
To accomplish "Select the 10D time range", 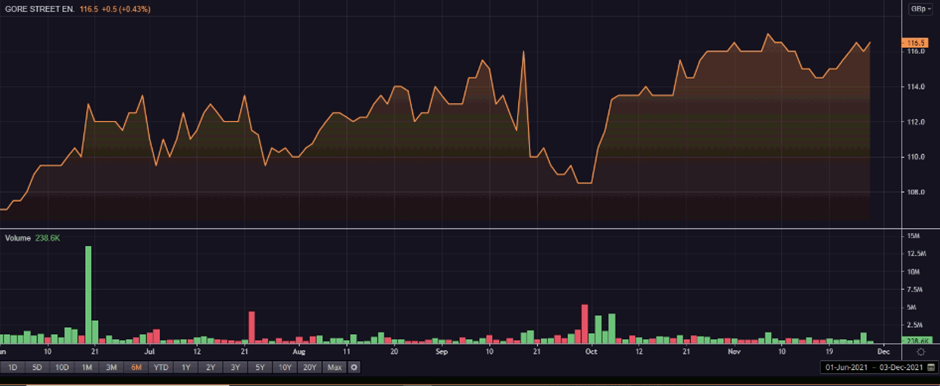I will (61, 367).
